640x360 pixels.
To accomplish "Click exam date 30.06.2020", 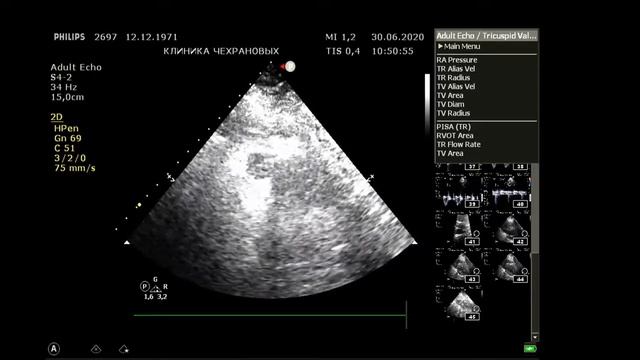I will [398, 37].
